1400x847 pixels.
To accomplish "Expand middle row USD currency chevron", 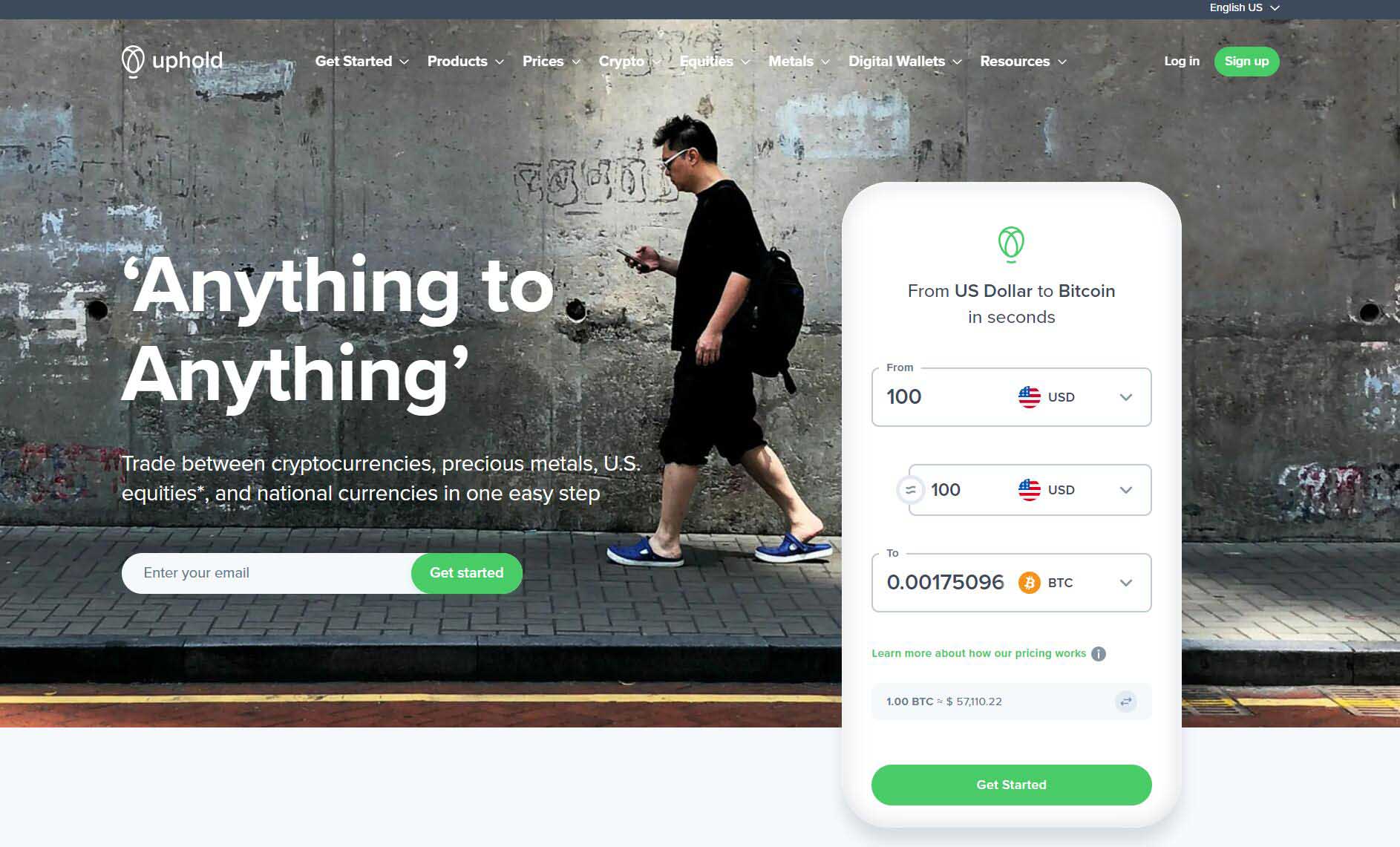I will (x=1126, y=490).
